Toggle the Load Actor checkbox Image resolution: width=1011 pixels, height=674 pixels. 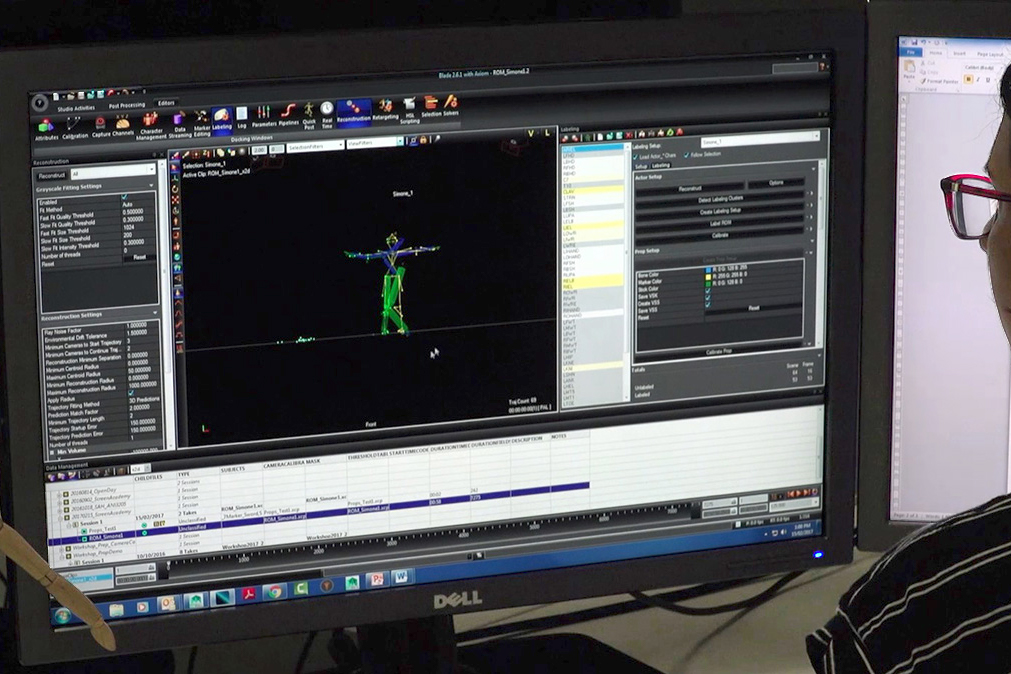636,155
